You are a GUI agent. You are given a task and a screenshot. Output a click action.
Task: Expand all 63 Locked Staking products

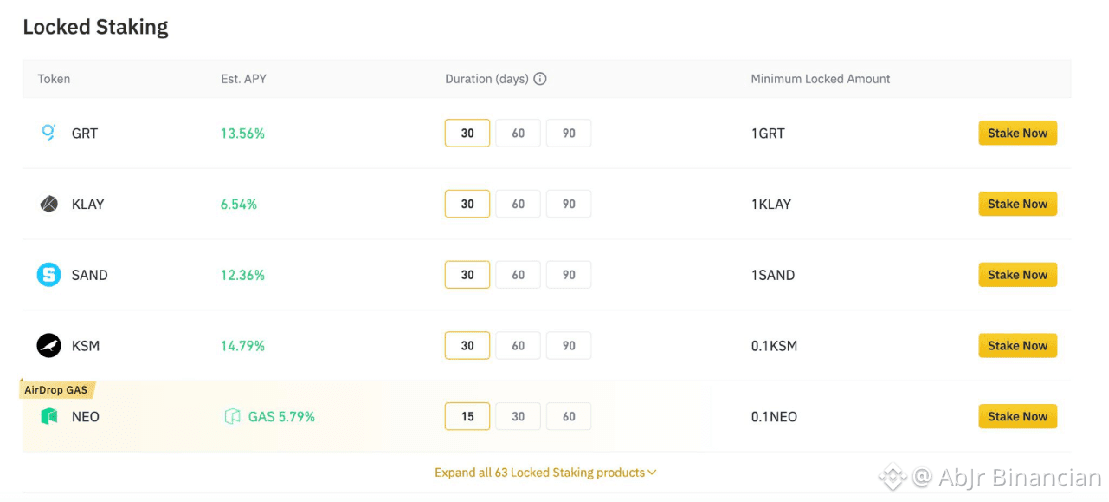click(x=545, y=472)
